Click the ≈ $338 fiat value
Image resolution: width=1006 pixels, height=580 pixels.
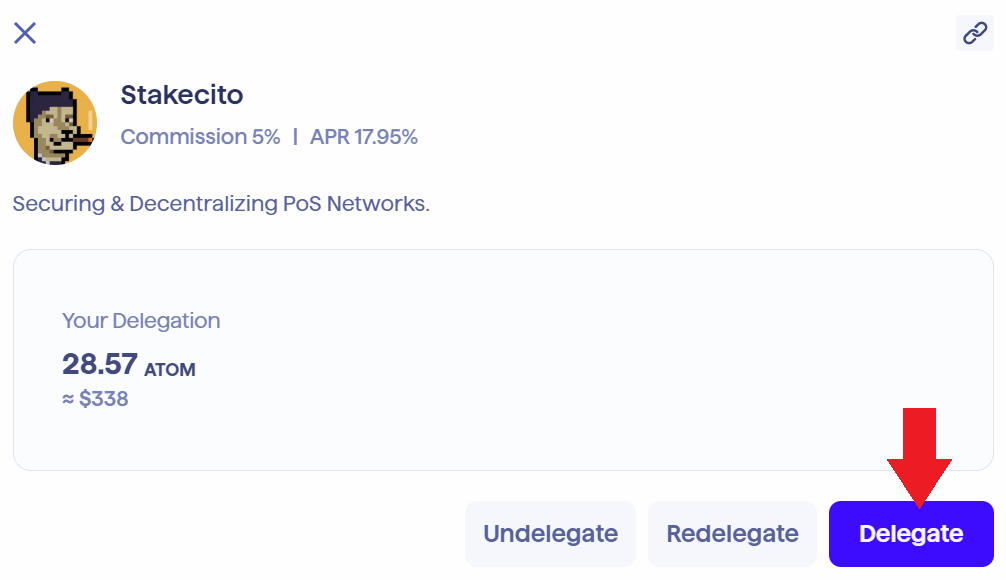(95, 400)
